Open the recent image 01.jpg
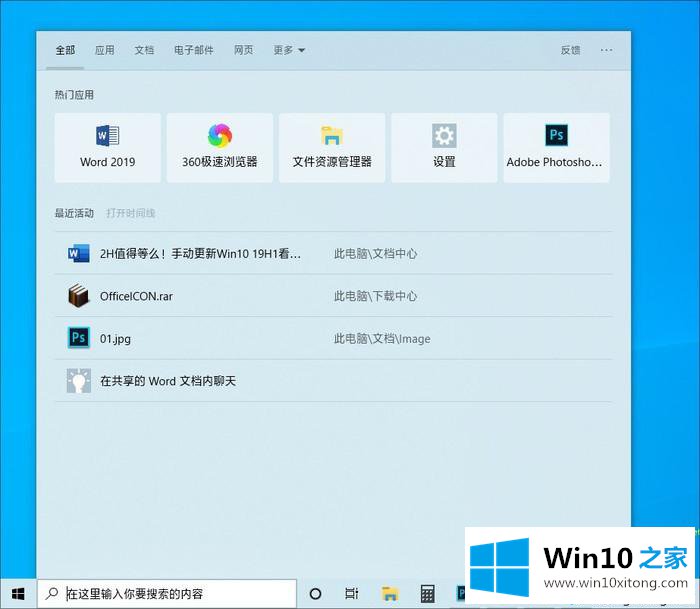Screen dimensions: 700x609 (334, 338)
